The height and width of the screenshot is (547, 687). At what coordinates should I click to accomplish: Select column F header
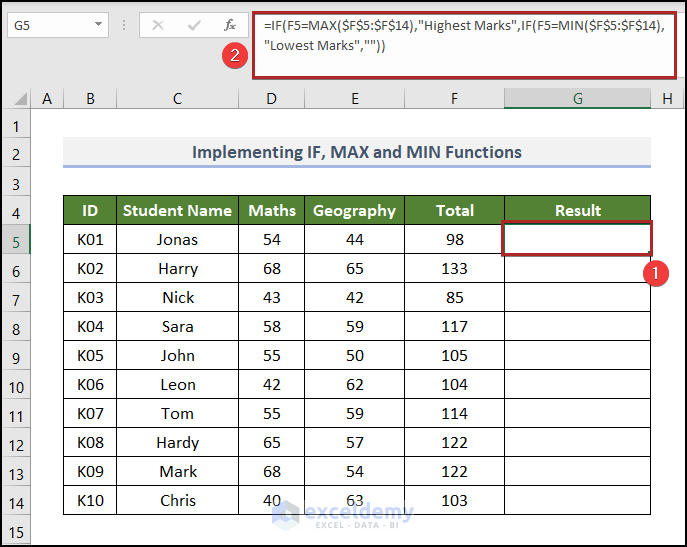tap(454, 97)
